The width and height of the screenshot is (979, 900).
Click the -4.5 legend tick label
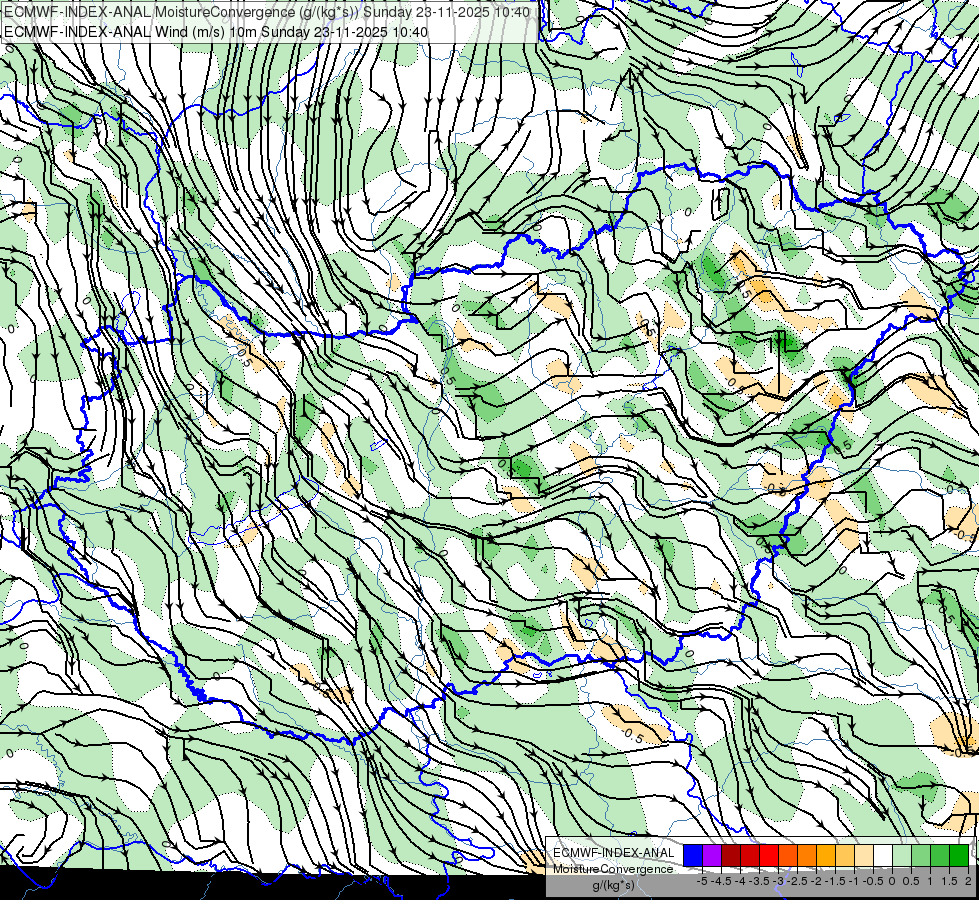click(721, 882)
